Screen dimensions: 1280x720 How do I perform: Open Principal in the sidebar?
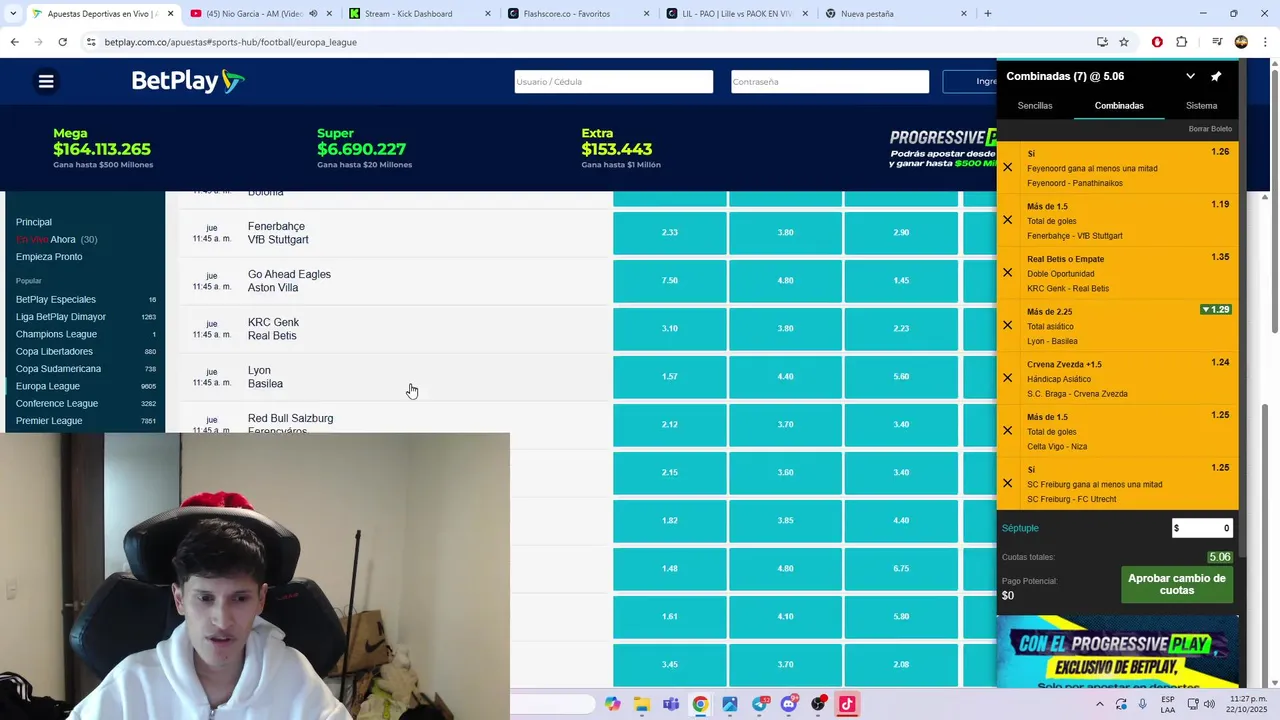point(34,222)
